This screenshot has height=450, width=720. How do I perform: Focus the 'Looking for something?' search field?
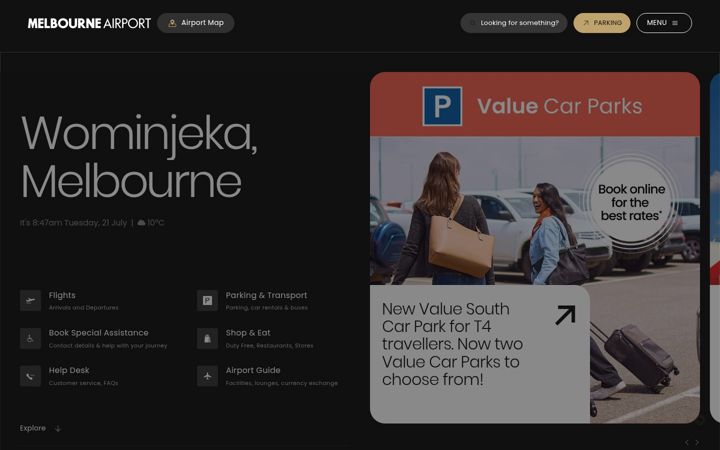(x=514, y=23)
